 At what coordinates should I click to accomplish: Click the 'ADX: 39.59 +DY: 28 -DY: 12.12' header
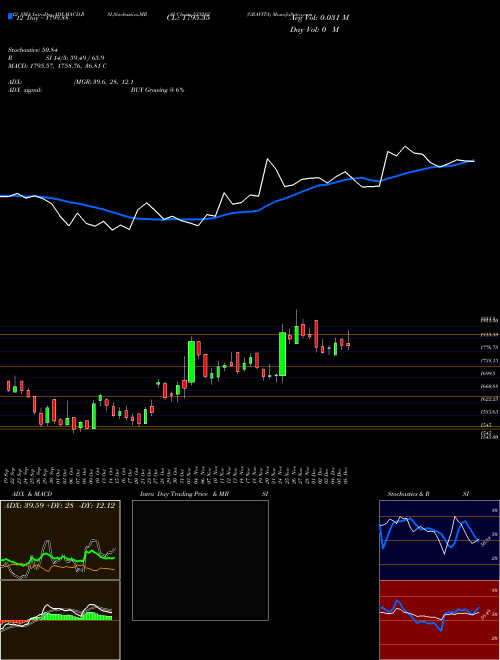pyautogui.click(x=59, y=505)
